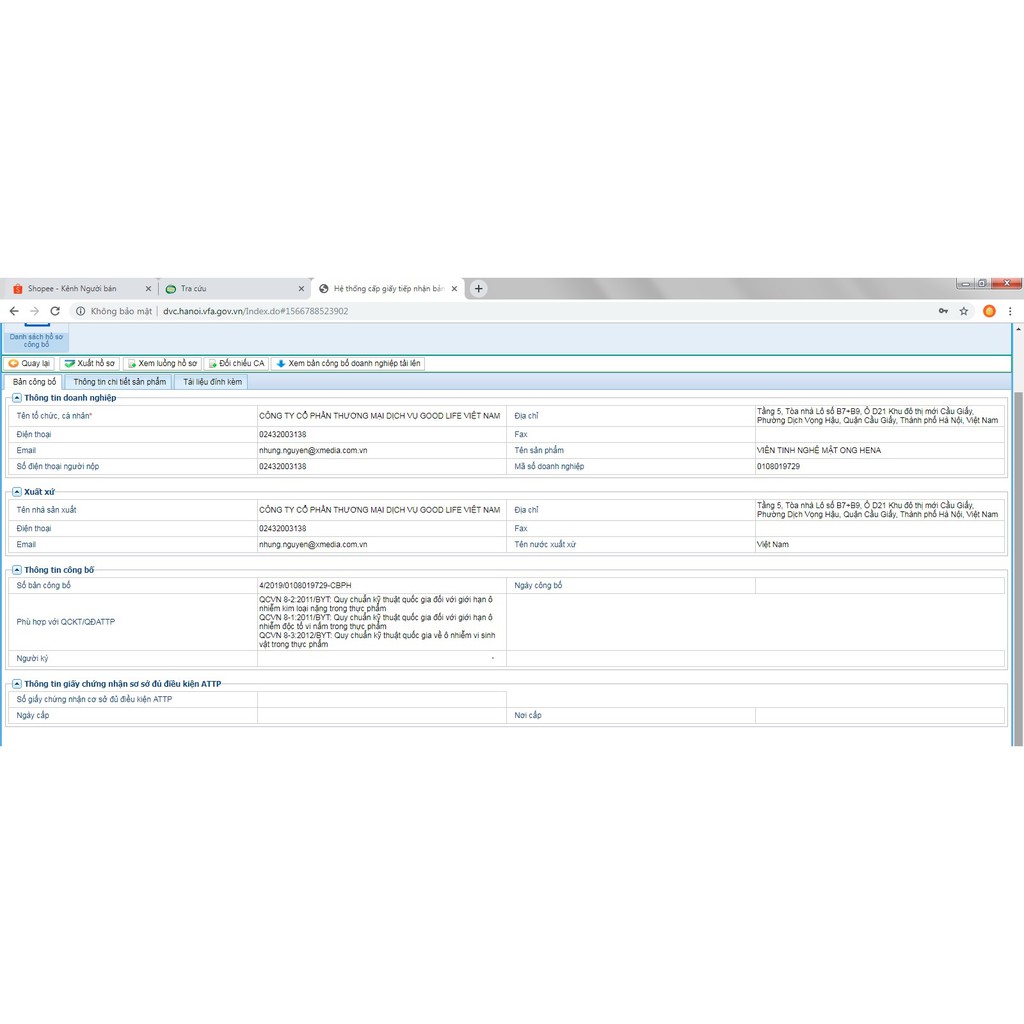The height and width of the screenshot is (1024, 1024).
Task: Click the site security info icon
Action: (x=81, y=311)
